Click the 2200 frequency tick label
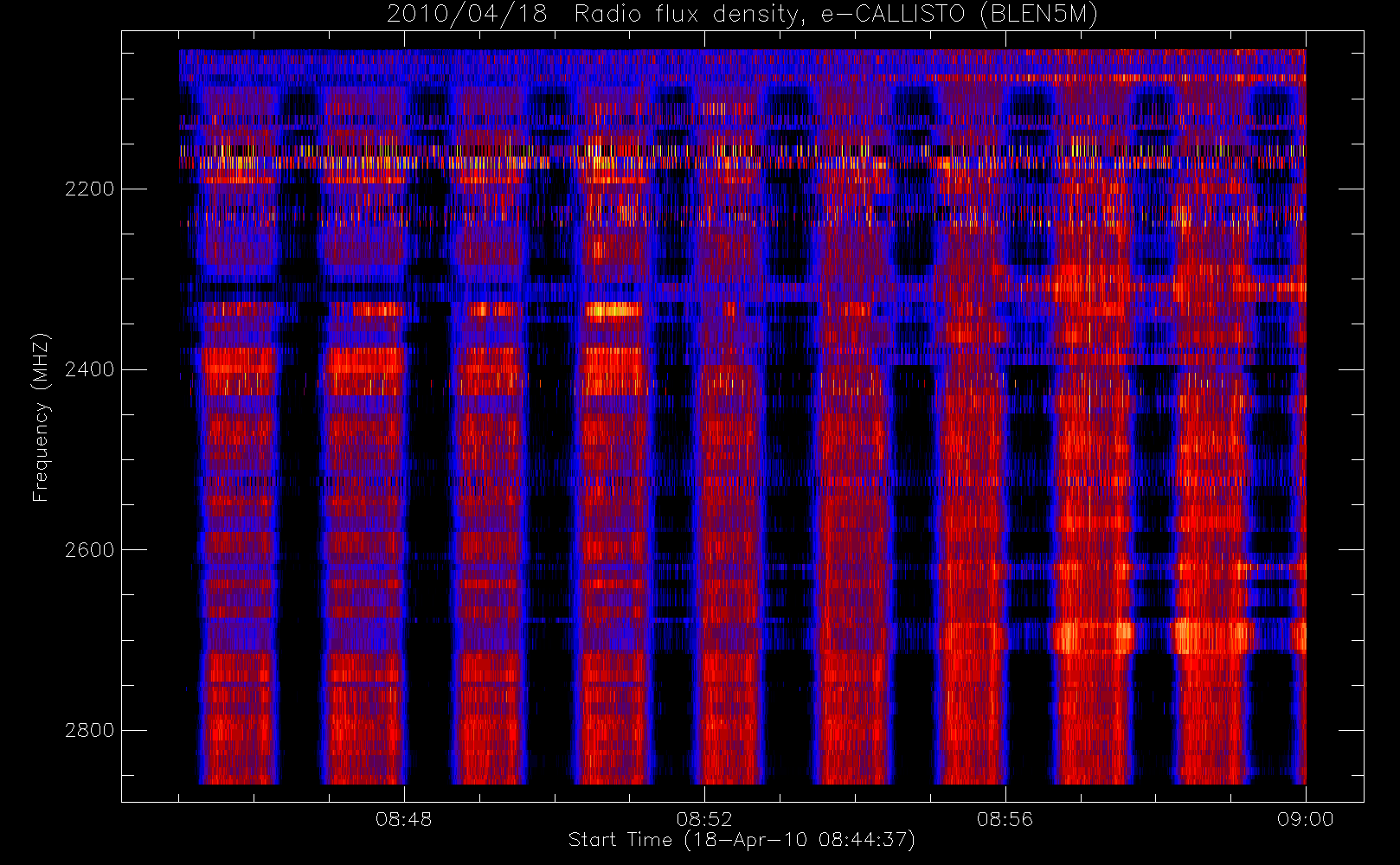The height and width of the screenshot is (865, 1400). (x=89, y=189)
